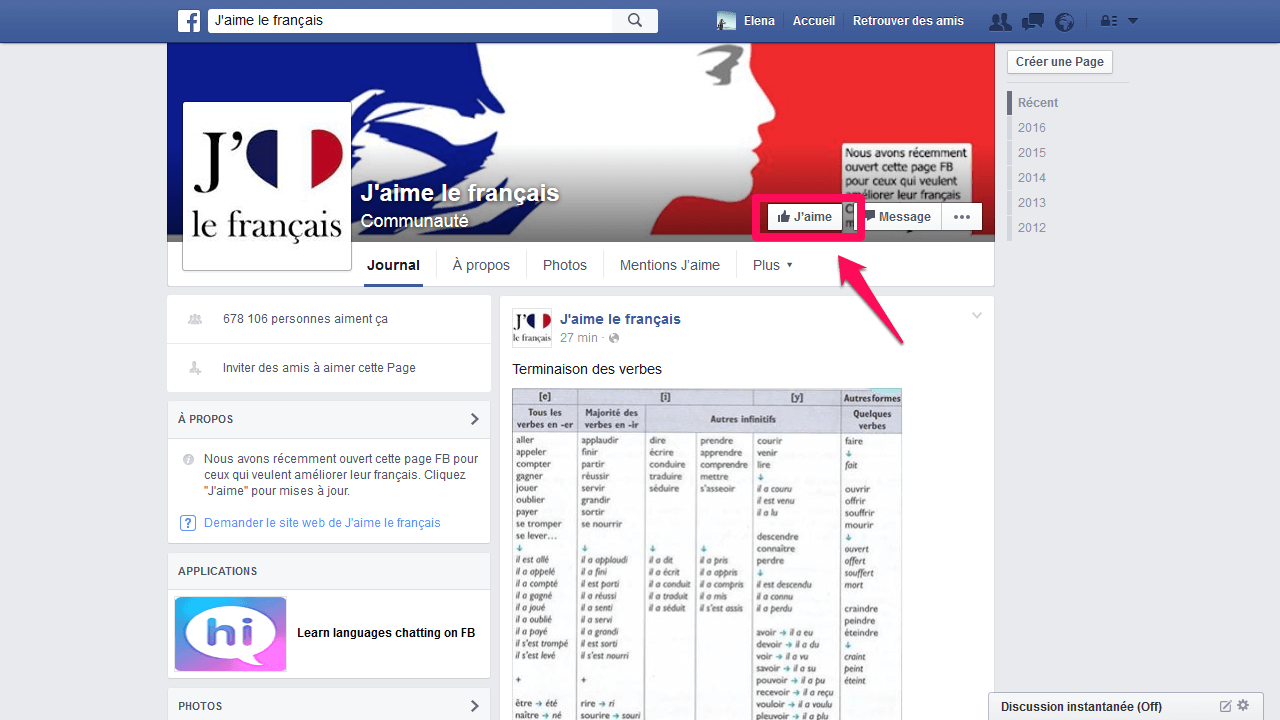The width and height of the screenshot is (1280, 720).
Task: Switch to the Mentions J'aime tab
Action: point(670,265)
